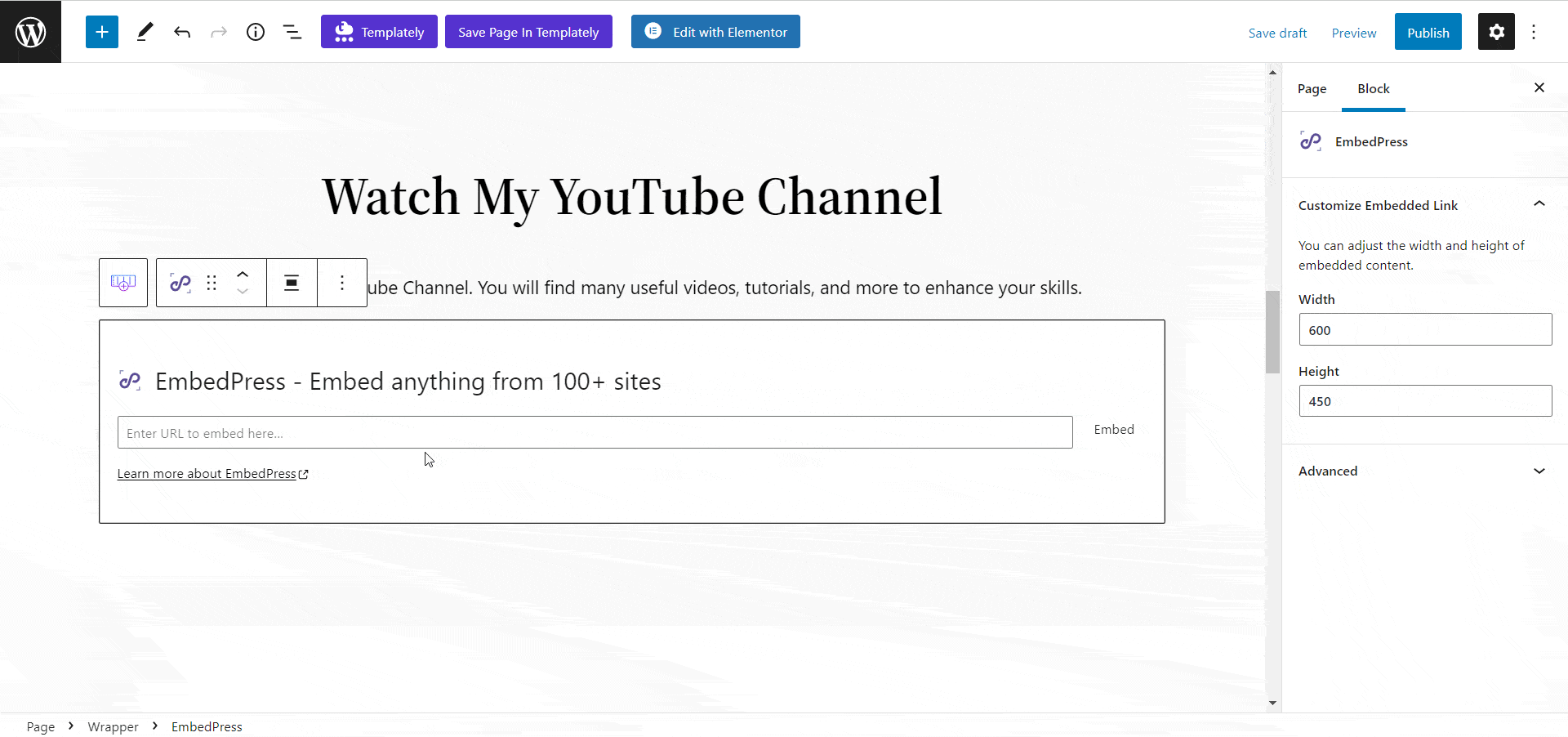The width and height of the screenshot is (1568, 737).
Task: Open the list view outline
Action: [292, 32]
